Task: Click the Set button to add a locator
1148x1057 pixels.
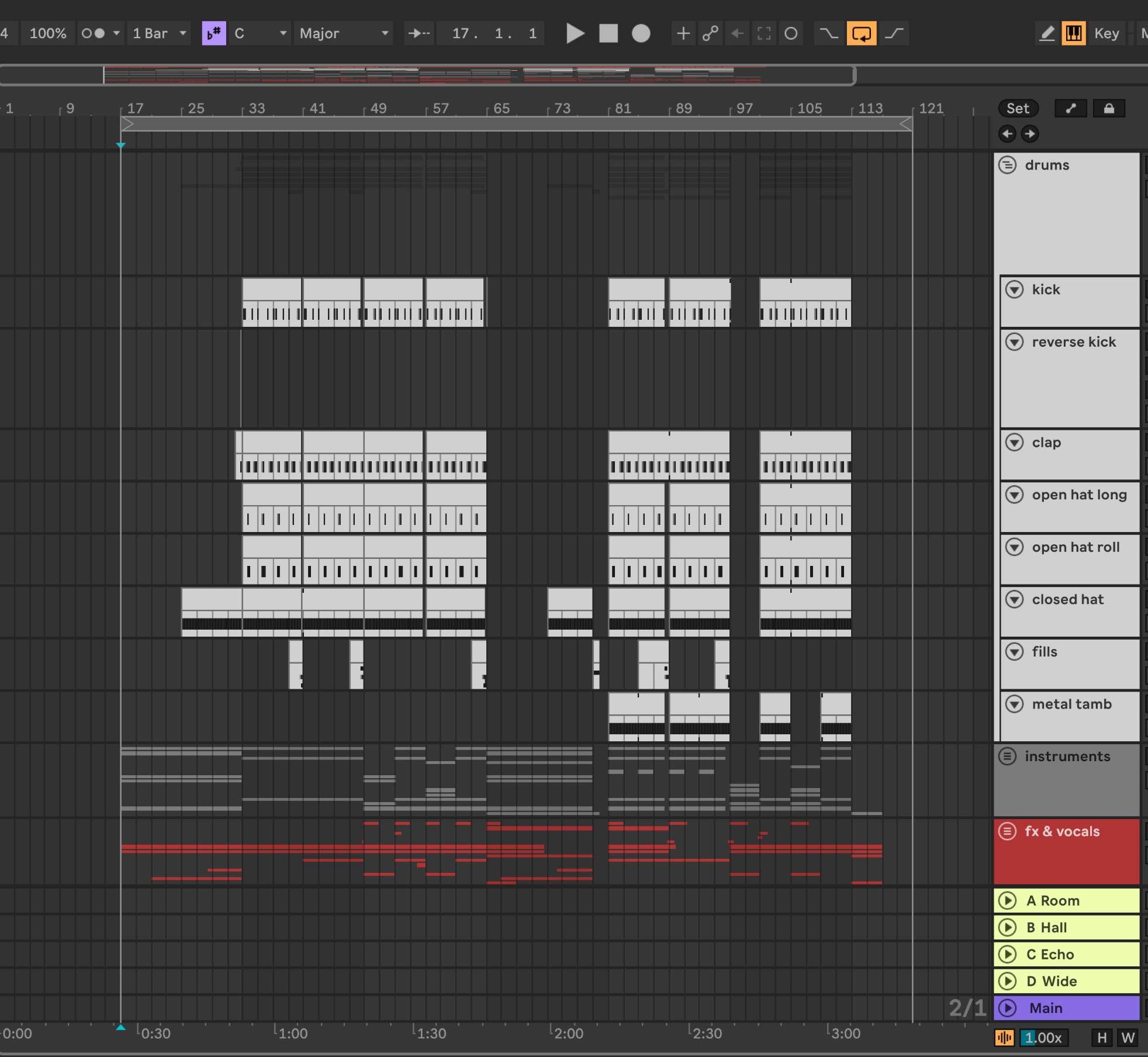Action: pos(1018,108)
